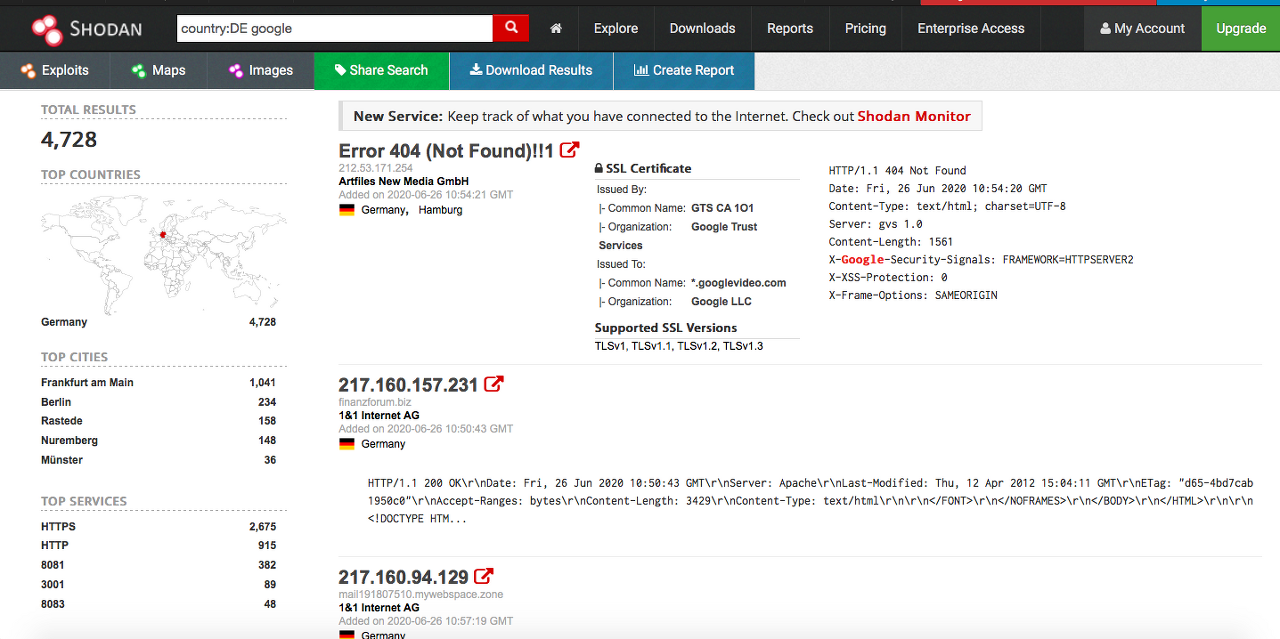Filter by 3001 service
1280x639 pixels.
click(53, 584)
